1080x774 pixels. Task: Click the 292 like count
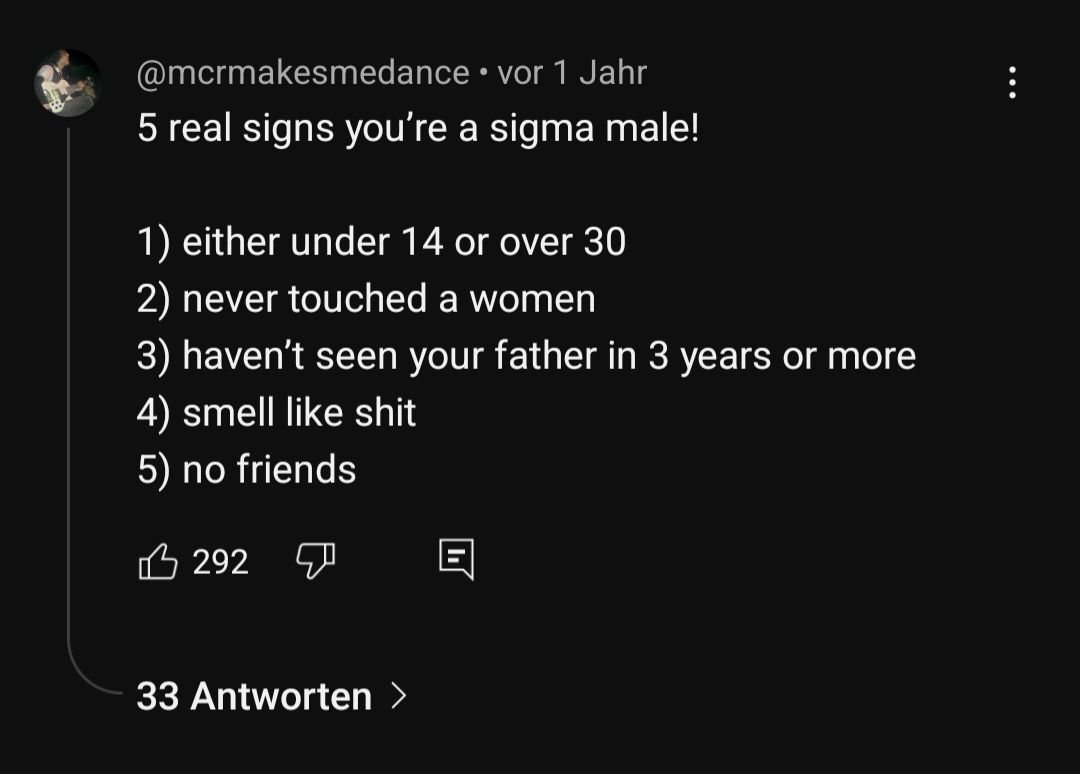[220, 562]
